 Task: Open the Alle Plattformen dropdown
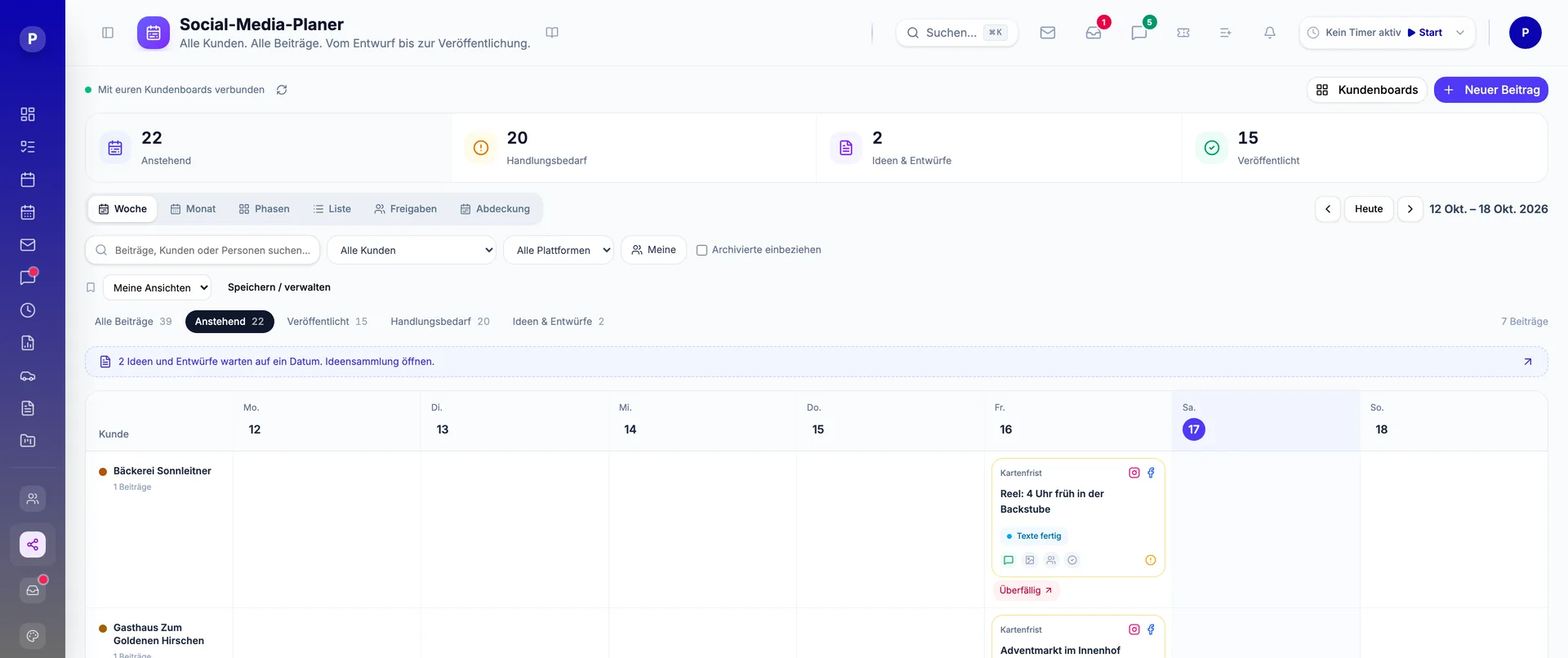(559, 250)
